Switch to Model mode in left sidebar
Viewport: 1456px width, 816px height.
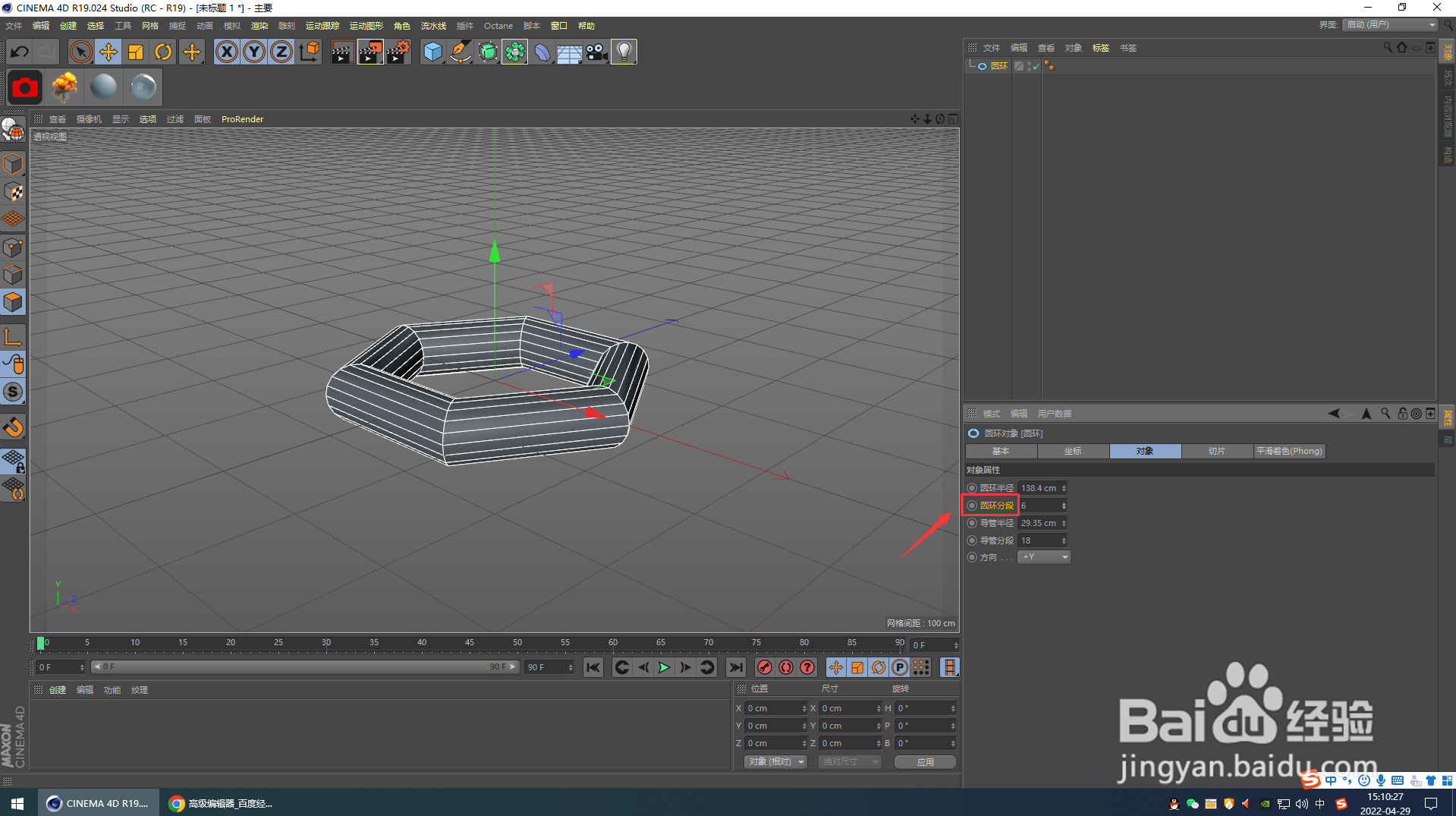[x=13, y=164]
